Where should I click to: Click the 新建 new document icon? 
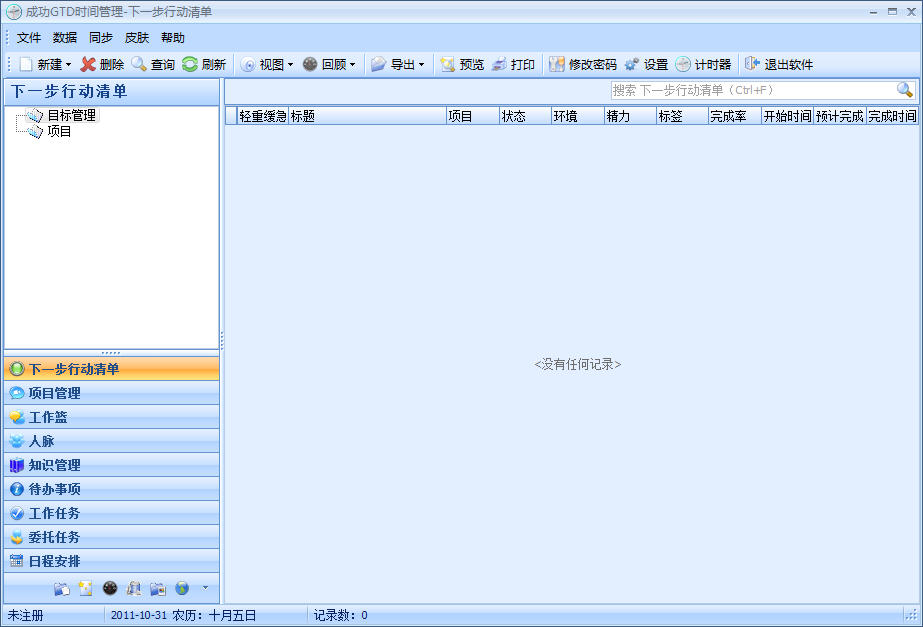click(26, 64)
